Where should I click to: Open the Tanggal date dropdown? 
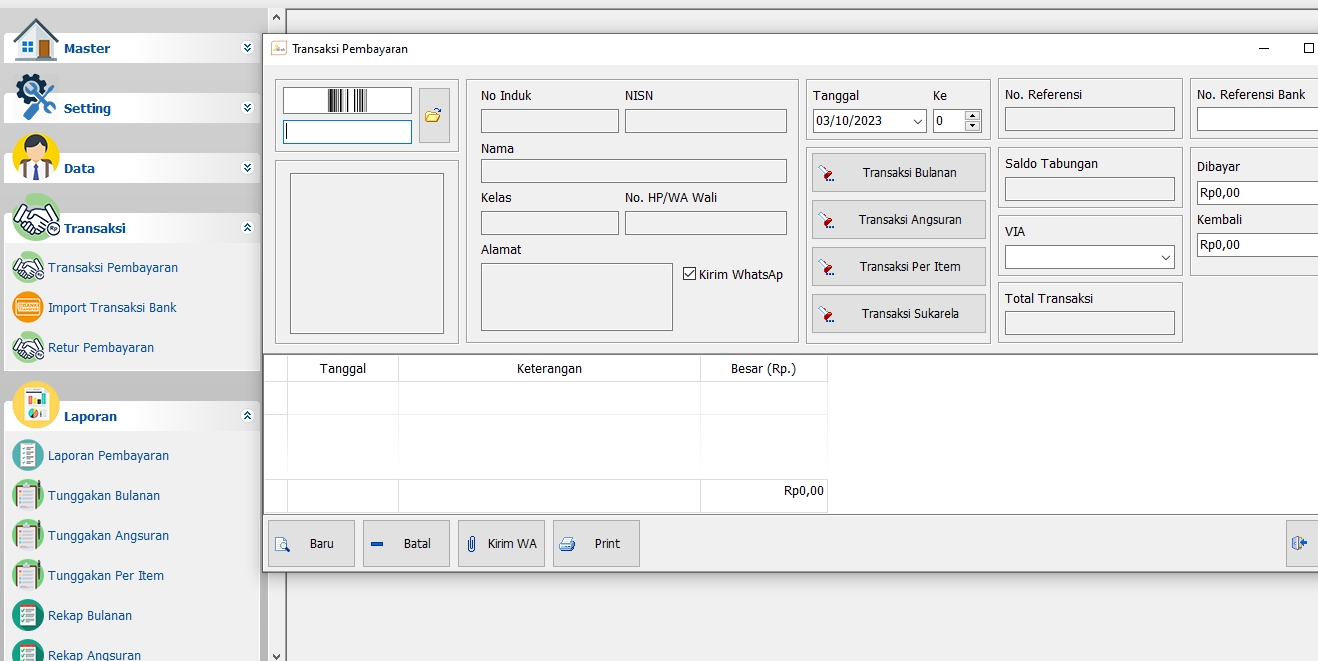918,121
